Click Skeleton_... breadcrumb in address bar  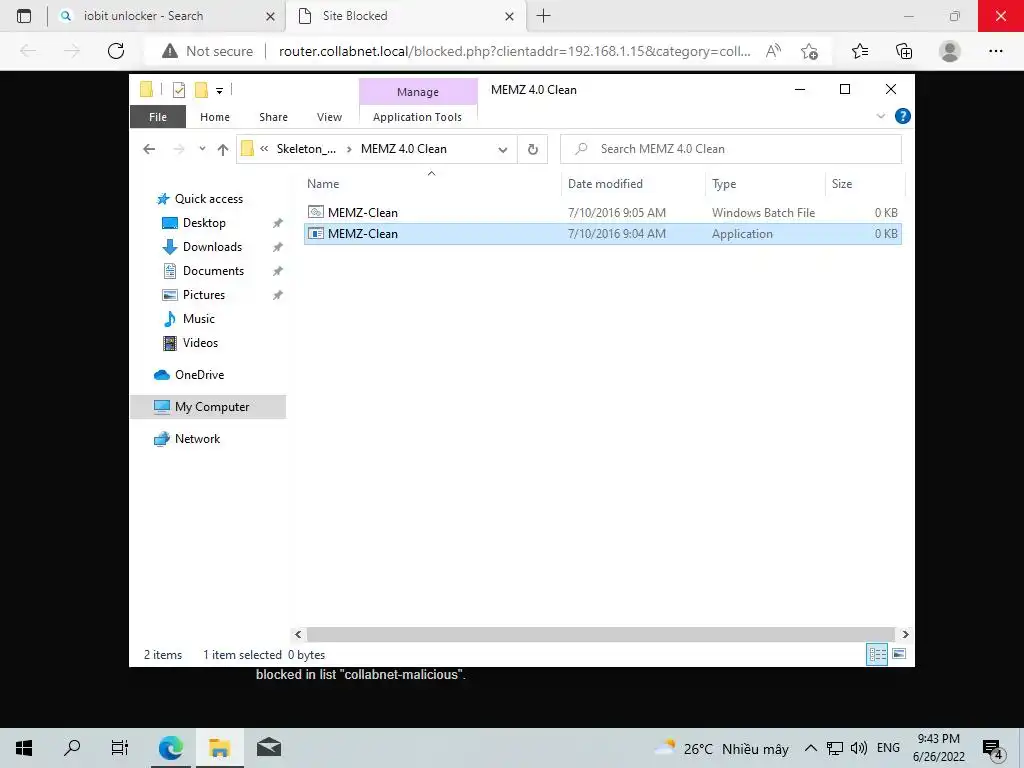point(306,149)
